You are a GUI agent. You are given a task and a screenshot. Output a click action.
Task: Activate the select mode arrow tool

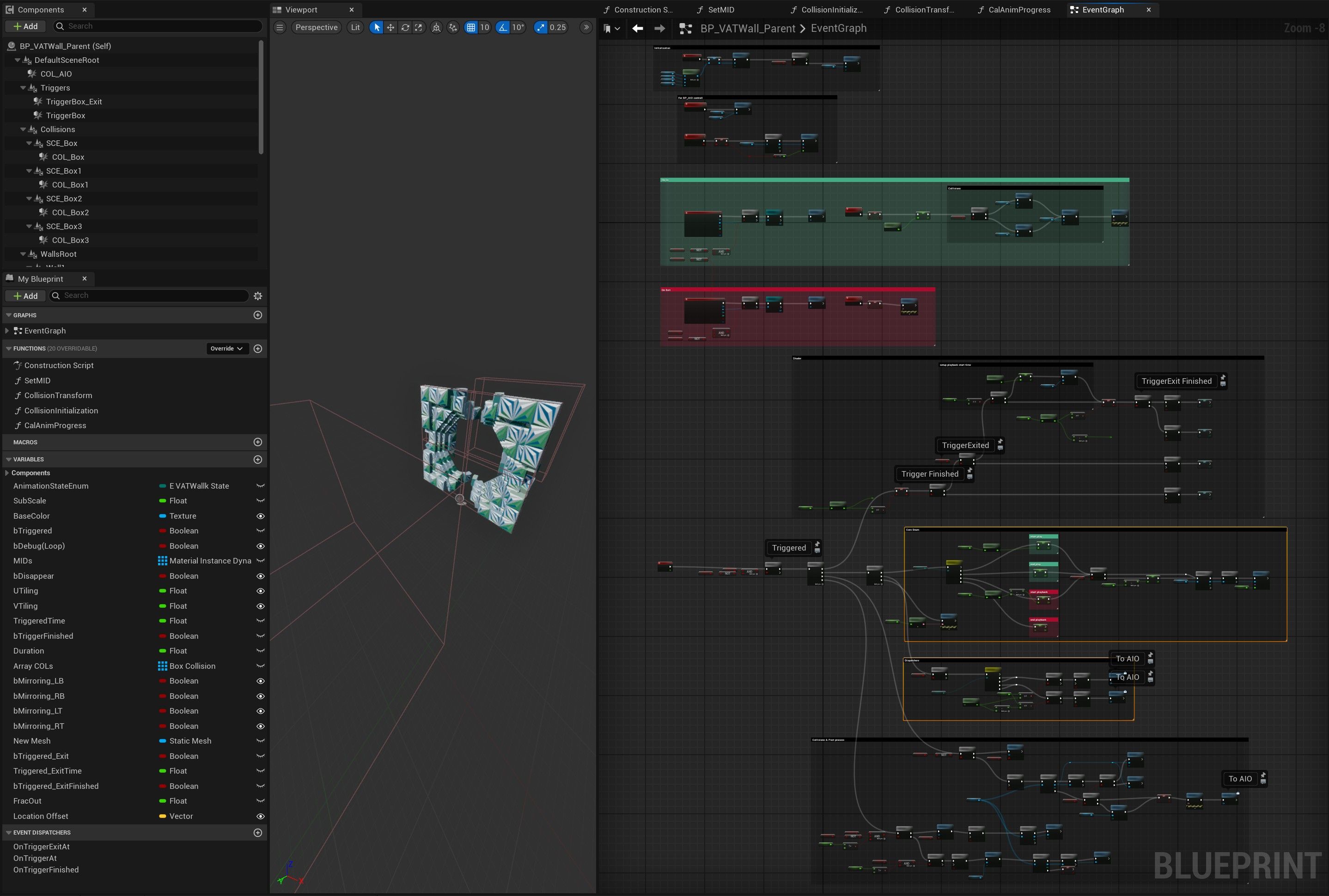[x=376, y=27]
